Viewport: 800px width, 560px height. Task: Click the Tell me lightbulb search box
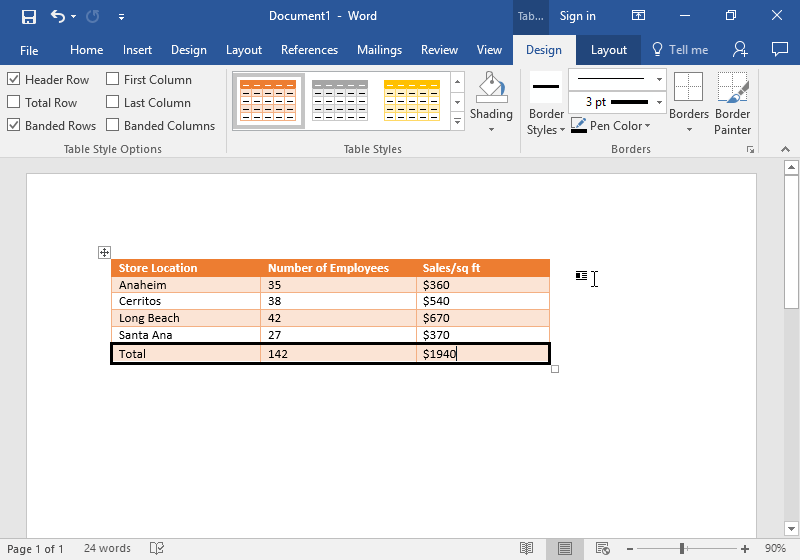(x=680, y=50)
